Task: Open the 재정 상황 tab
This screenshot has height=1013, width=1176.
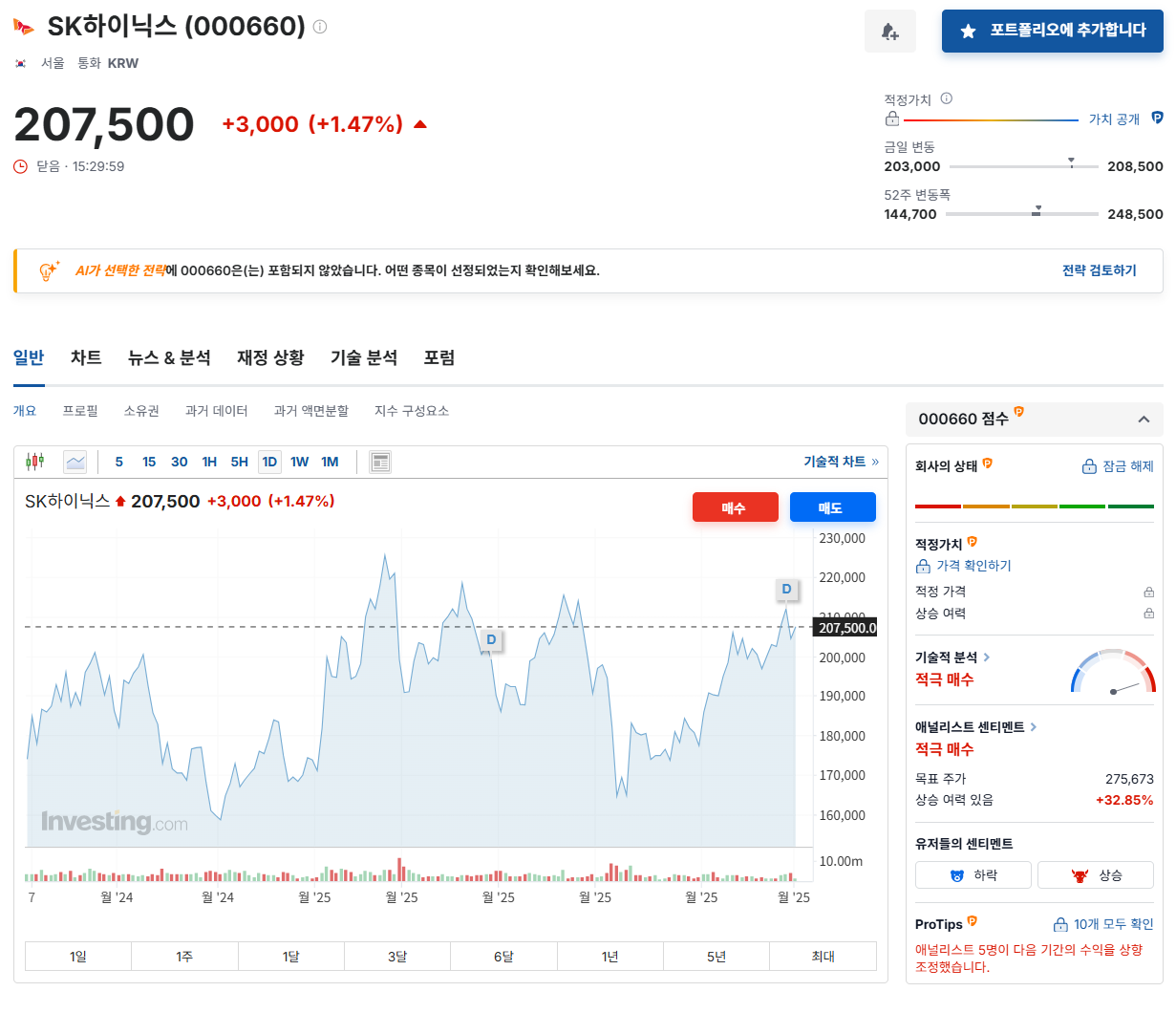Action: [270, 357]
